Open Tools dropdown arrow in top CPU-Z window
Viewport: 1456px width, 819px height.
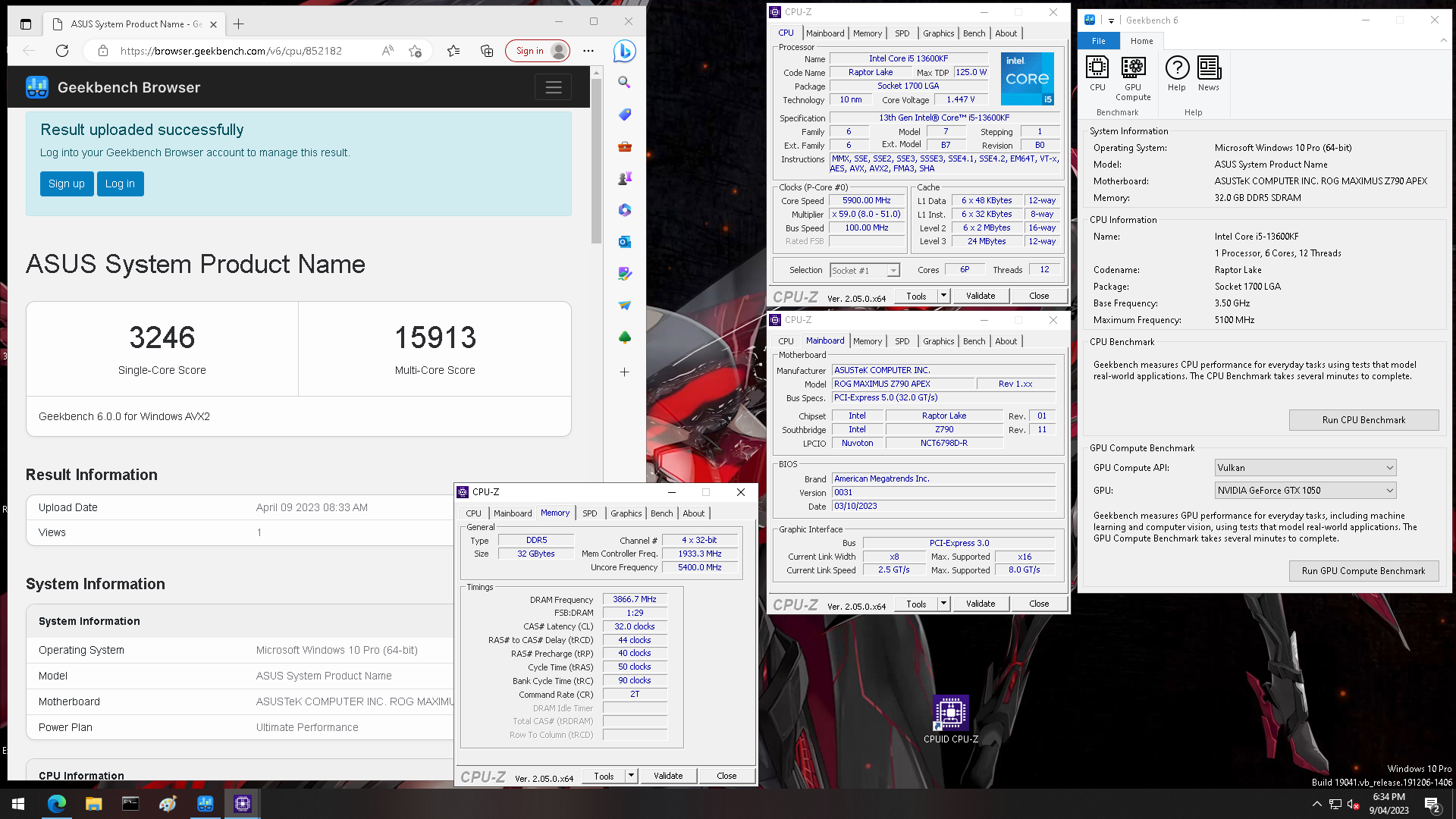(943, 296)
